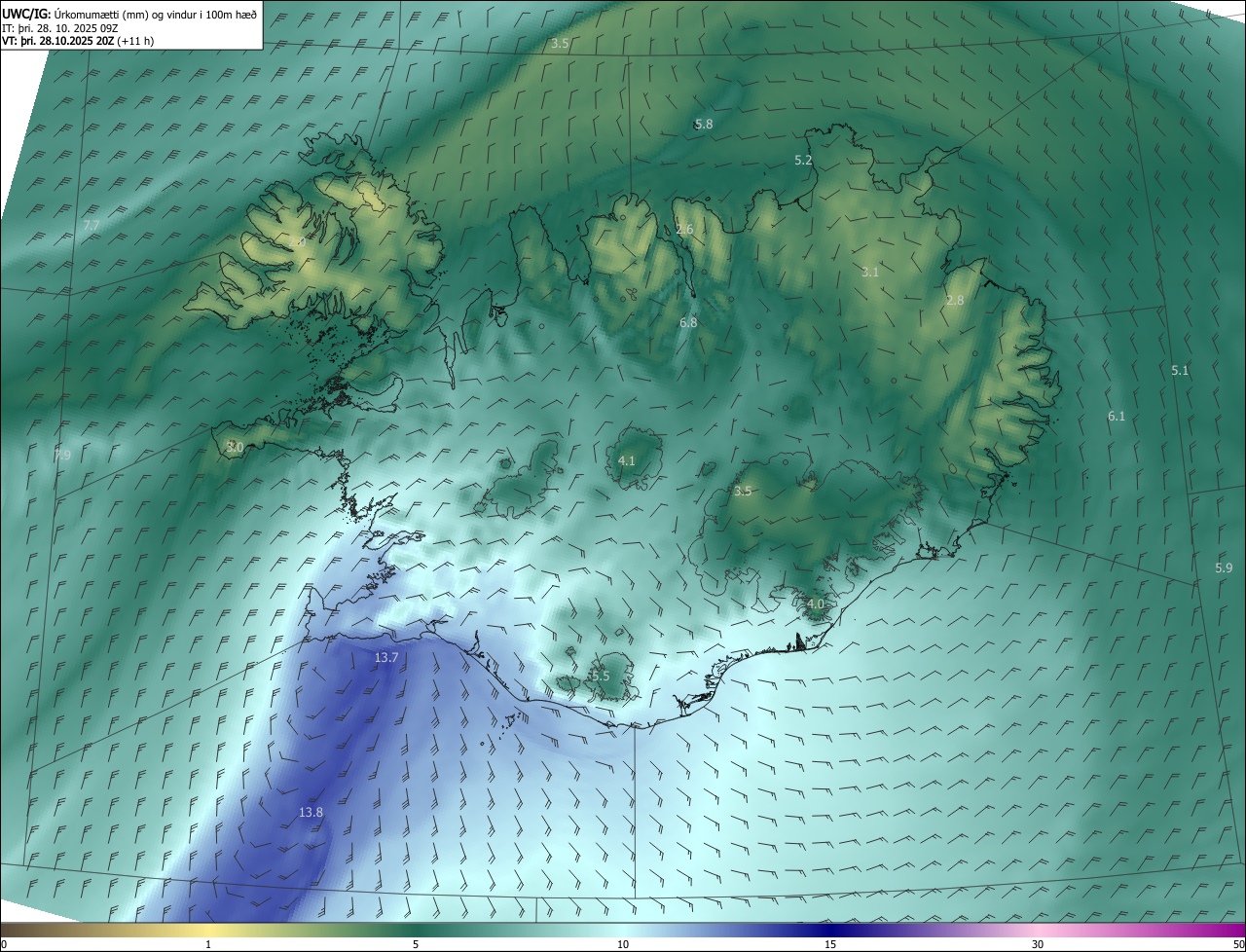The image size is (1246, 952).
Task: Click the 30 tick on the color scale
Action: pos(1038,944)
